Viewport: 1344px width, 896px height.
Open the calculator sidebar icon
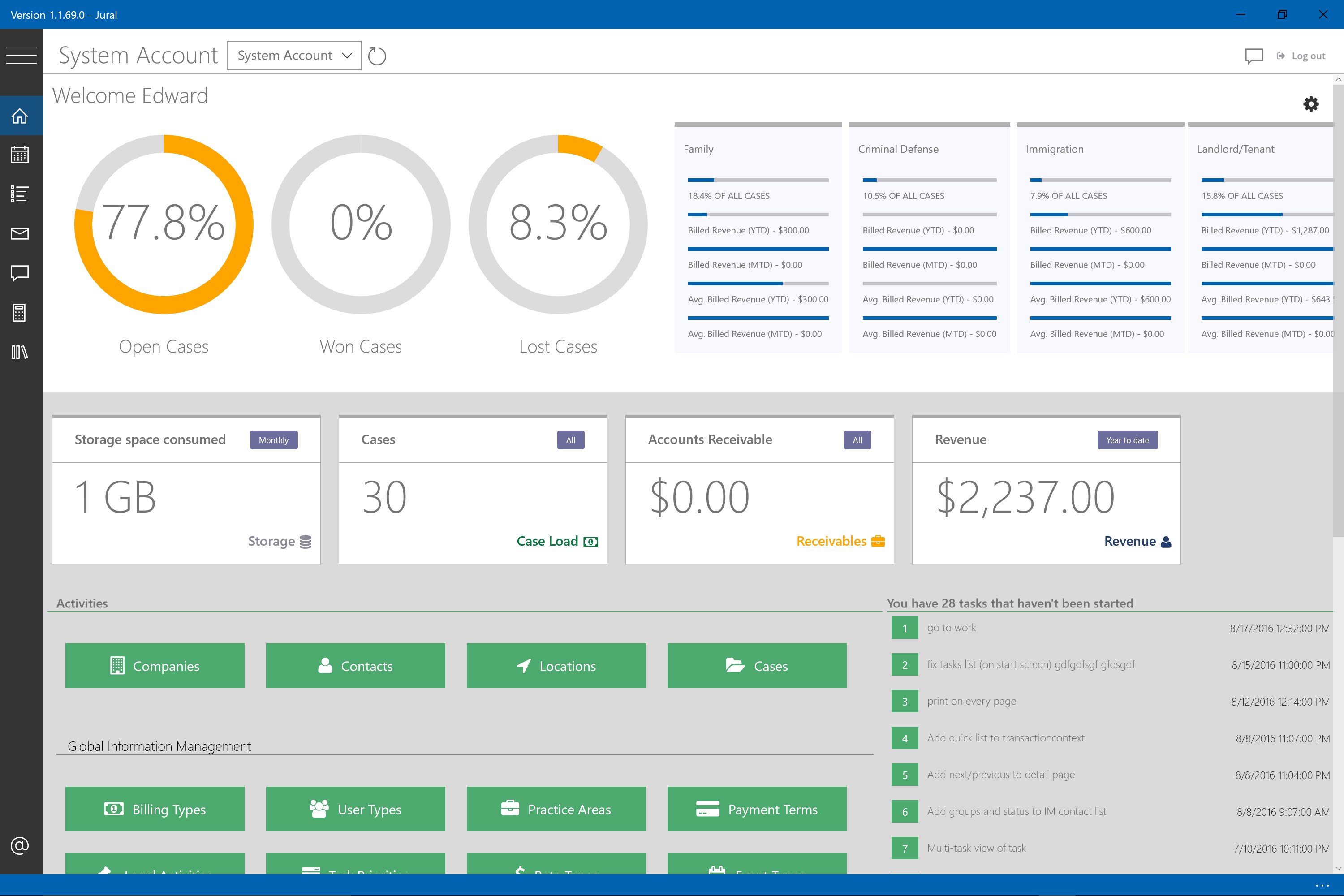point(20,313)
